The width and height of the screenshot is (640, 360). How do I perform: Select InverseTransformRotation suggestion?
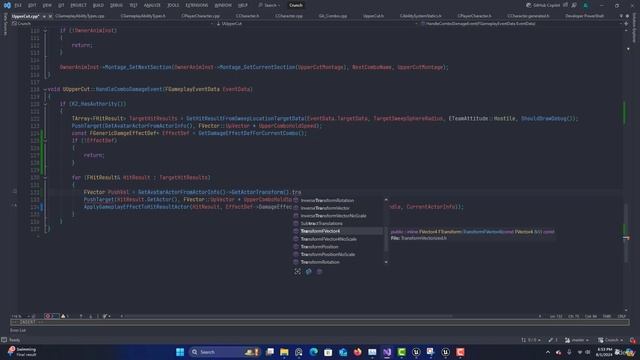tap(338, 200)
